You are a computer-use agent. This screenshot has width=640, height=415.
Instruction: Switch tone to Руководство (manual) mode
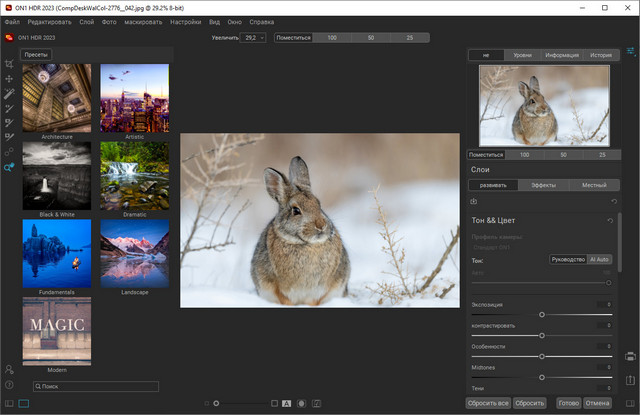tap(568, 260)
